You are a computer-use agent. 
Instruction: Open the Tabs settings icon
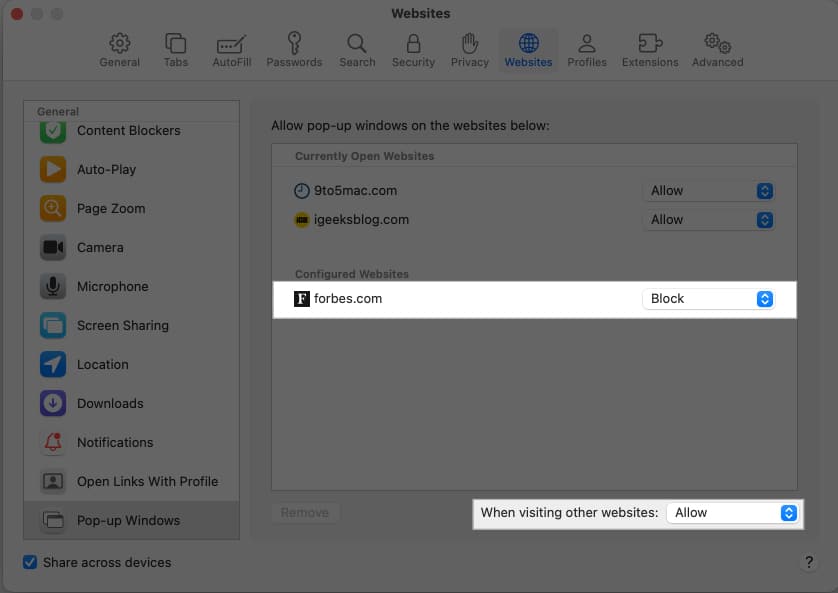pyautogui.click(x=175, y=43)
